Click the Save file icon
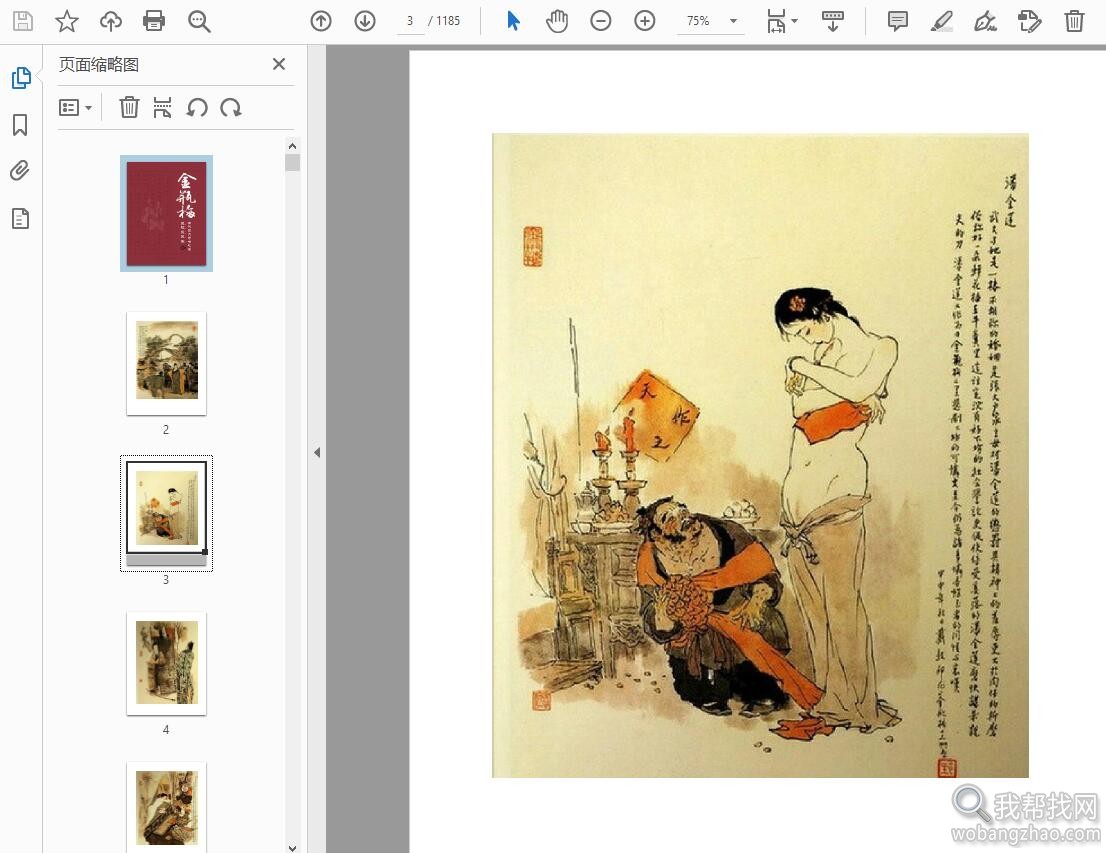 [23, 21]
